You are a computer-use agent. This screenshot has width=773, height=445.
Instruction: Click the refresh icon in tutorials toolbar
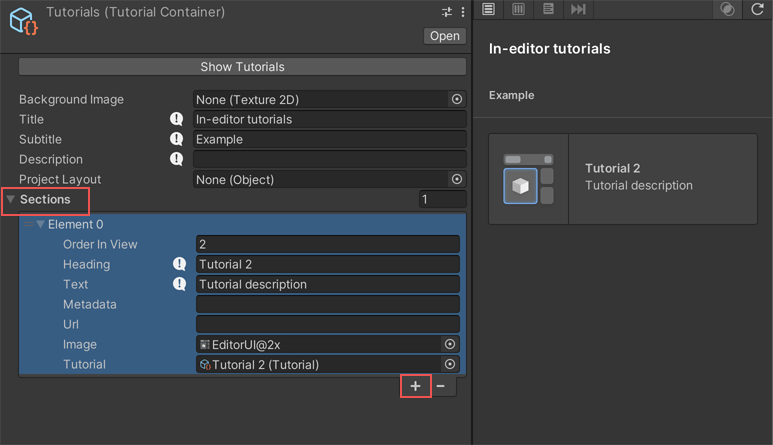[x=757, y=9]
